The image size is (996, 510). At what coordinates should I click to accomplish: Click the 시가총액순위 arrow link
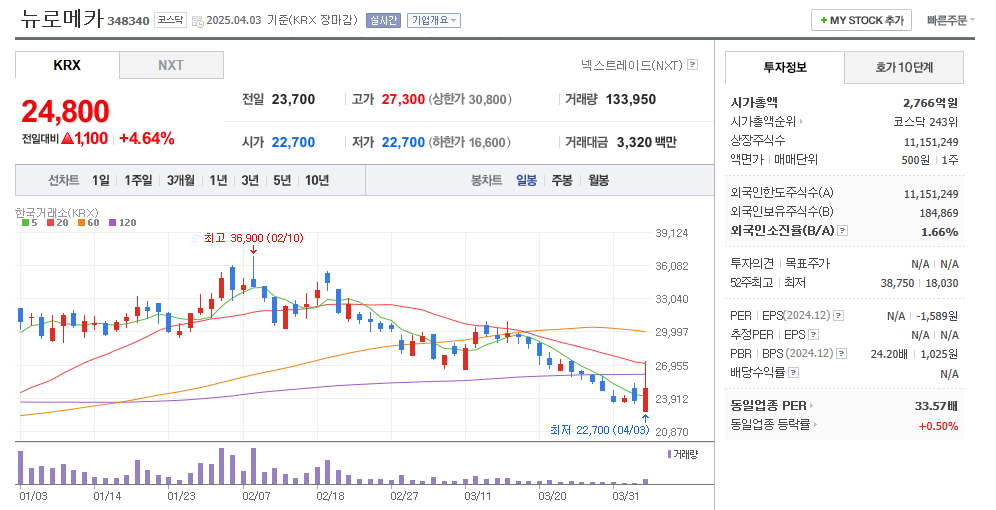coord(801,121)
